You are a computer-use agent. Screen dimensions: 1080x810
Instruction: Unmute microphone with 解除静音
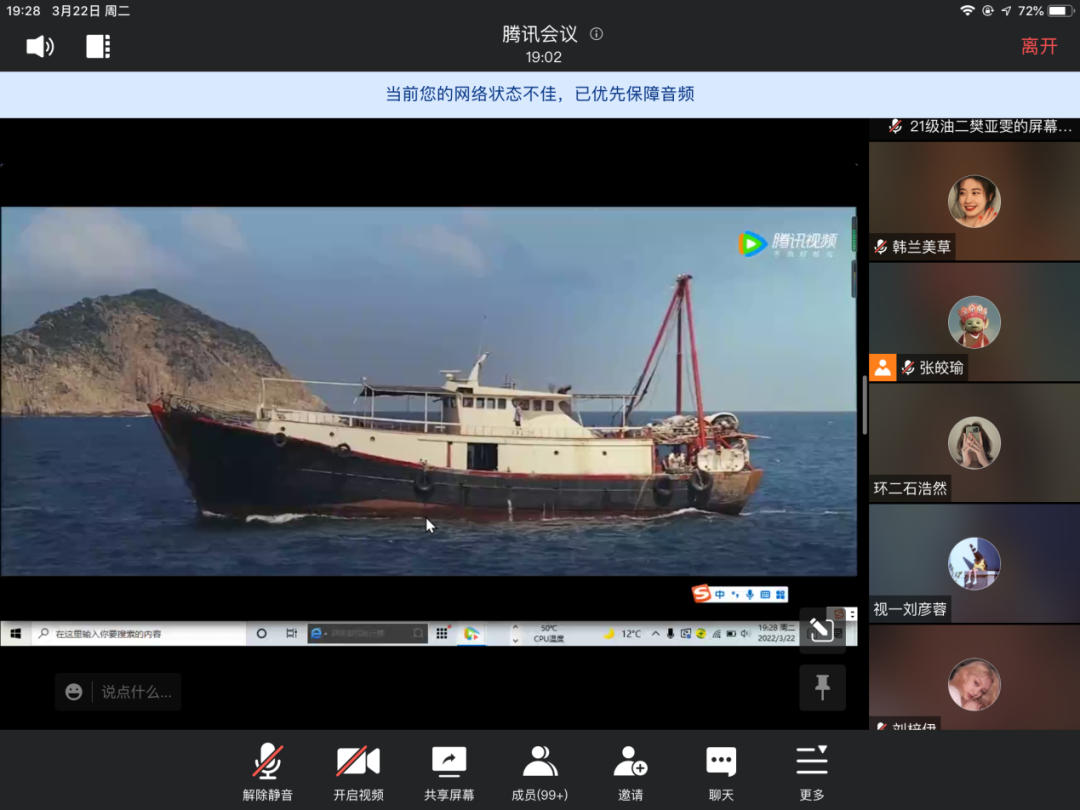[x=267, y=773]
